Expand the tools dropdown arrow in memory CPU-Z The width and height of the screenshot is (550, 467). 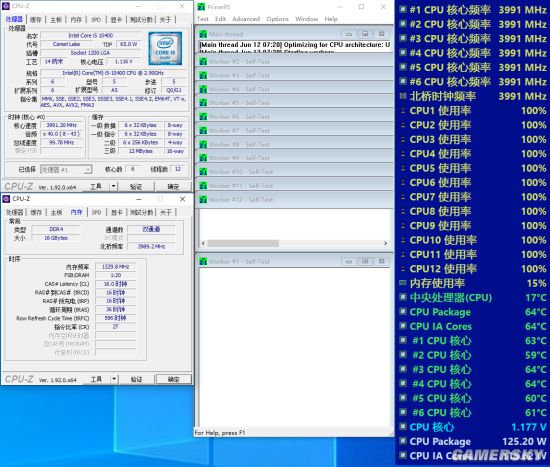(x=114, y=379)
